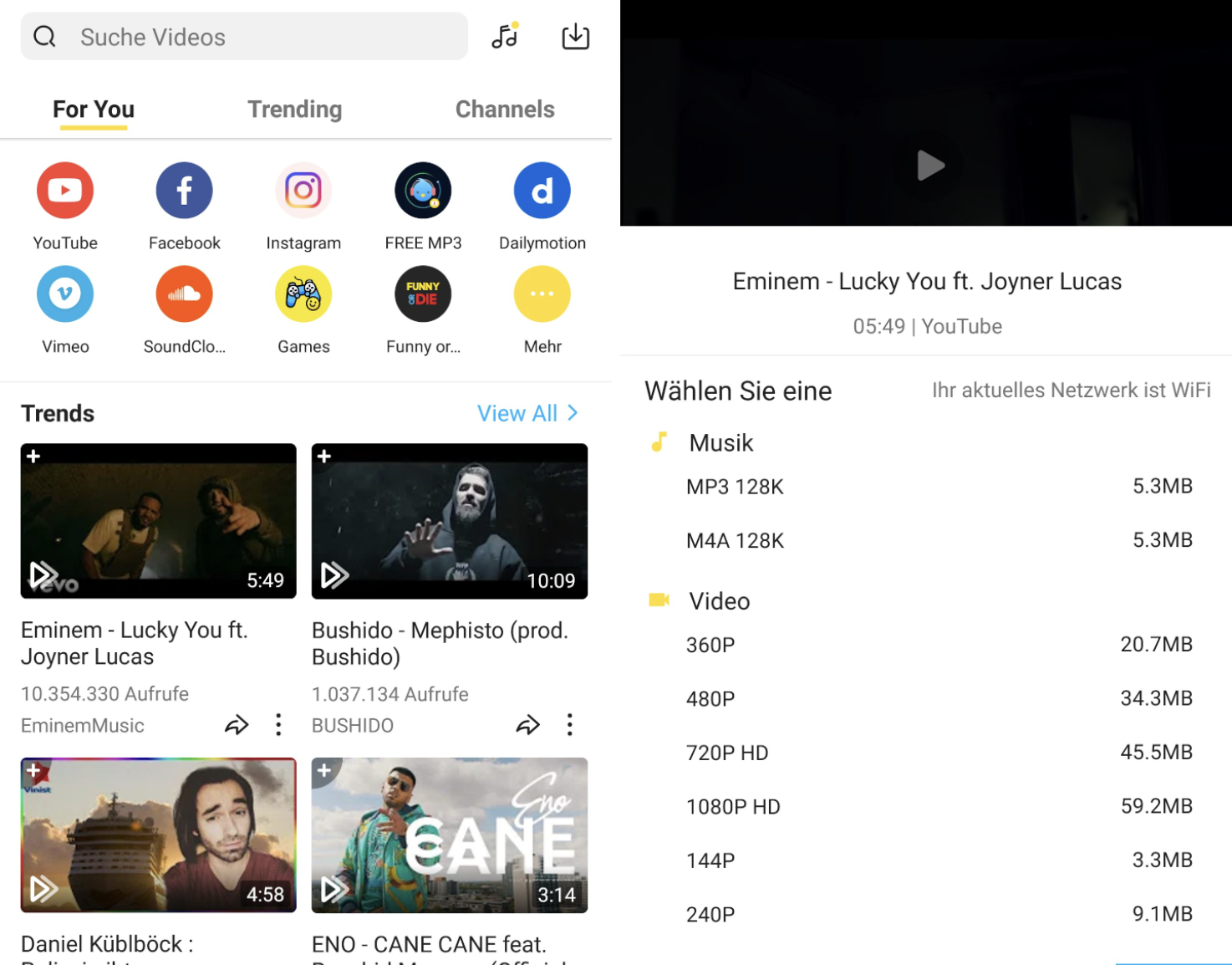Image resolution: width=1232 pixels, height=965 pixels.
Task: Open the ENO CANE CANE thumbnail
Action: (450, 835)
